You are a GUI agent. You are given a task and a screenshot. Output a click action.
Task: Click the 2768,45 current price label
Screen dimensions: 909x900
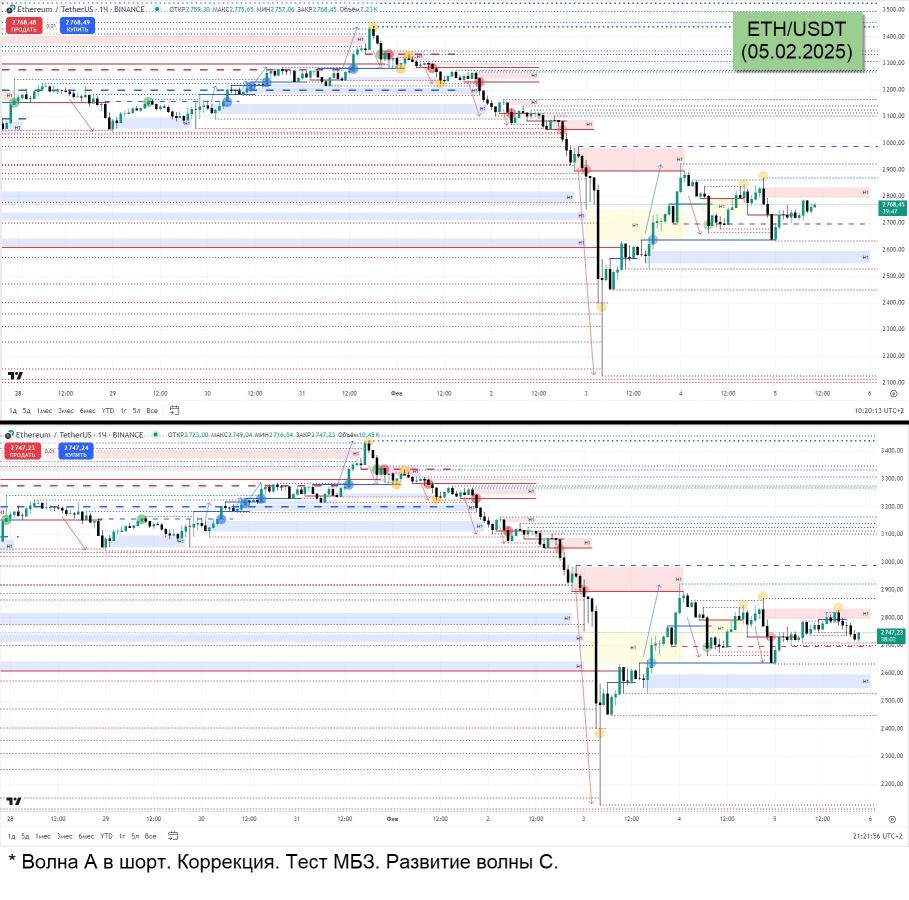(891, 204)
